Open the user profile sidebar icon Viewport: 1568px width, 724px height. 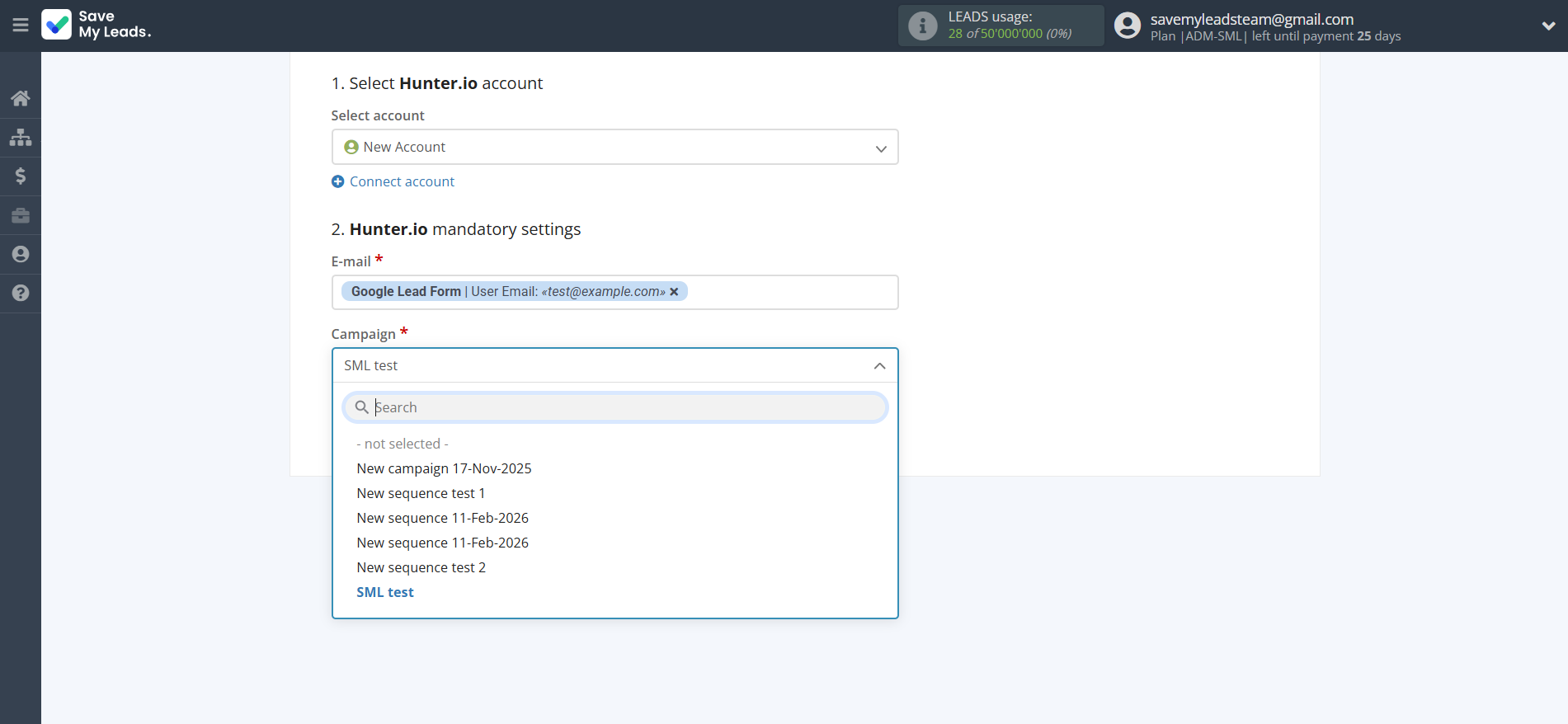(x=21, y=254)
